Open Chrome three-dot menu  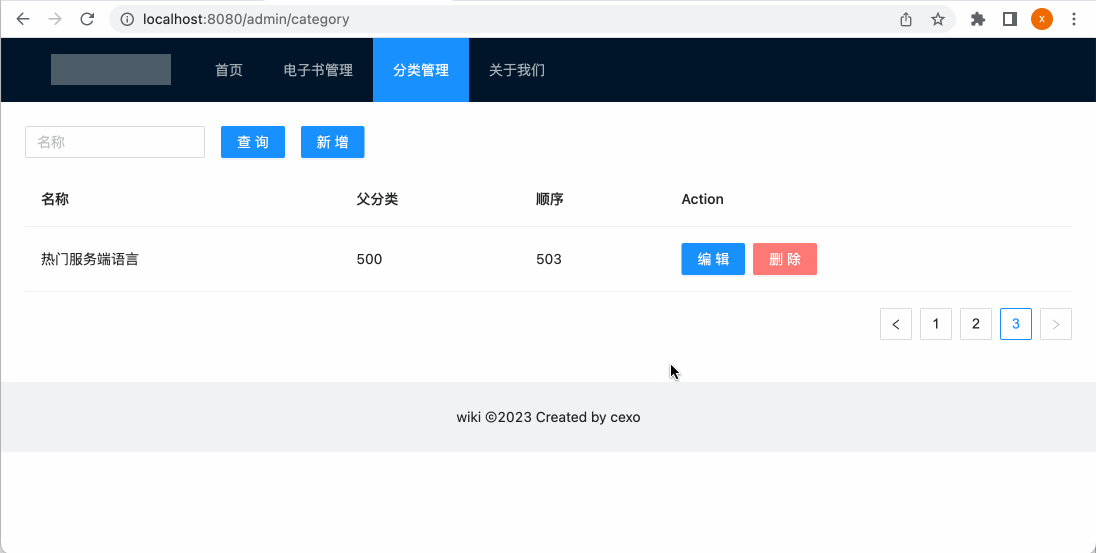click(1074, 20)
